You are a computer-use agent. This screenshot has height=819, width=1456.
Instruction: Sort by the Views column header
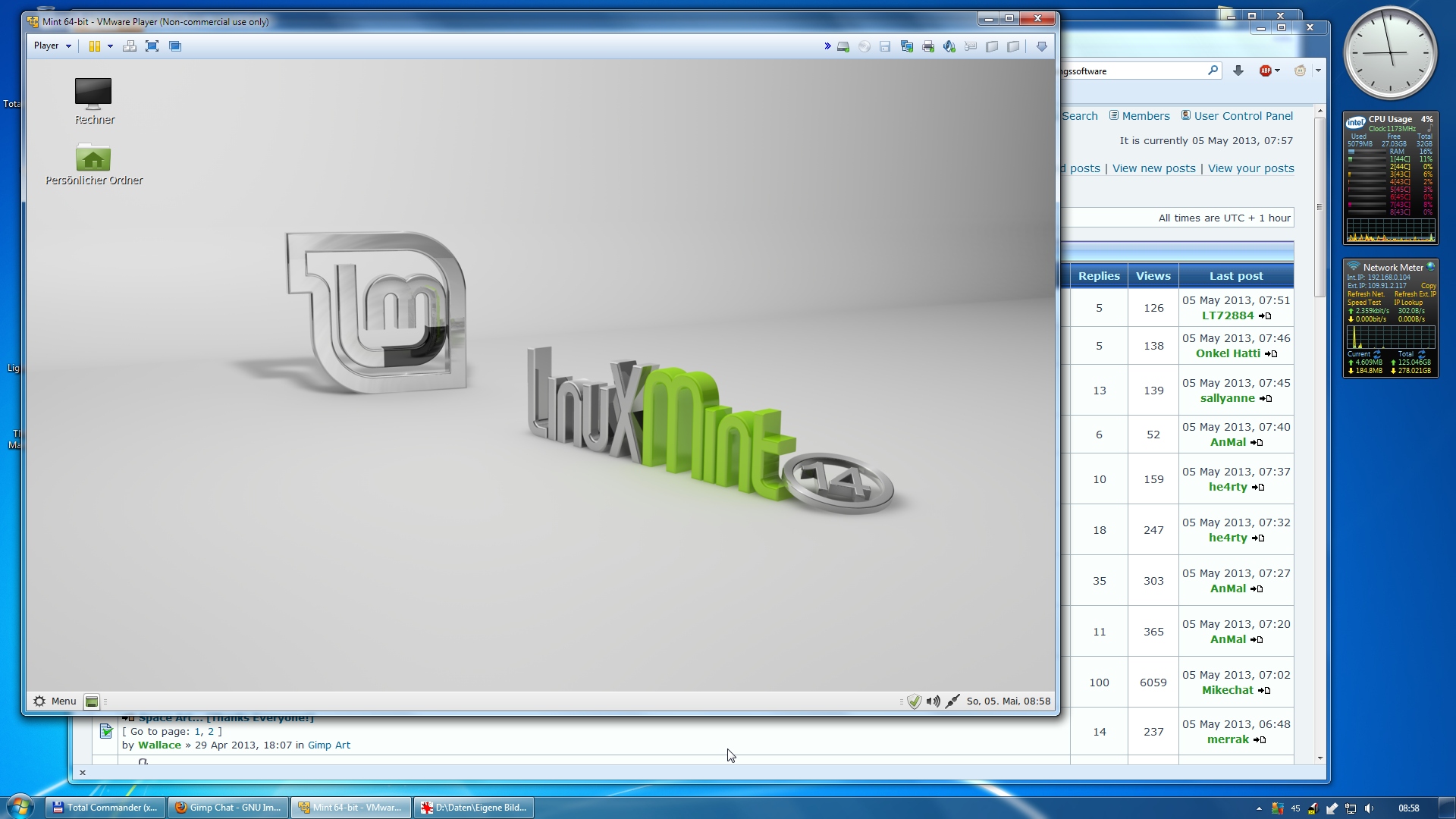1153,276
